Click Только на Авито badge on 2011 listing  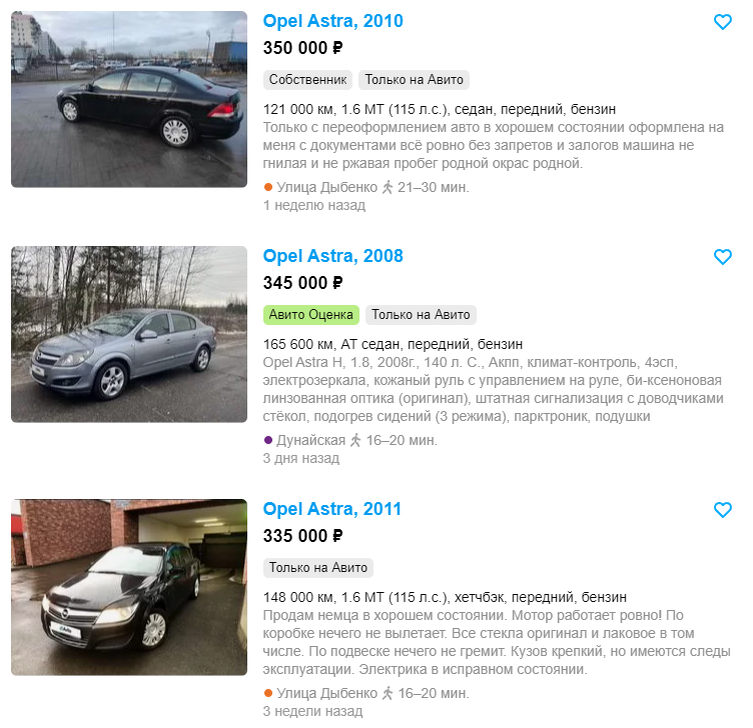tap(318, 568)
